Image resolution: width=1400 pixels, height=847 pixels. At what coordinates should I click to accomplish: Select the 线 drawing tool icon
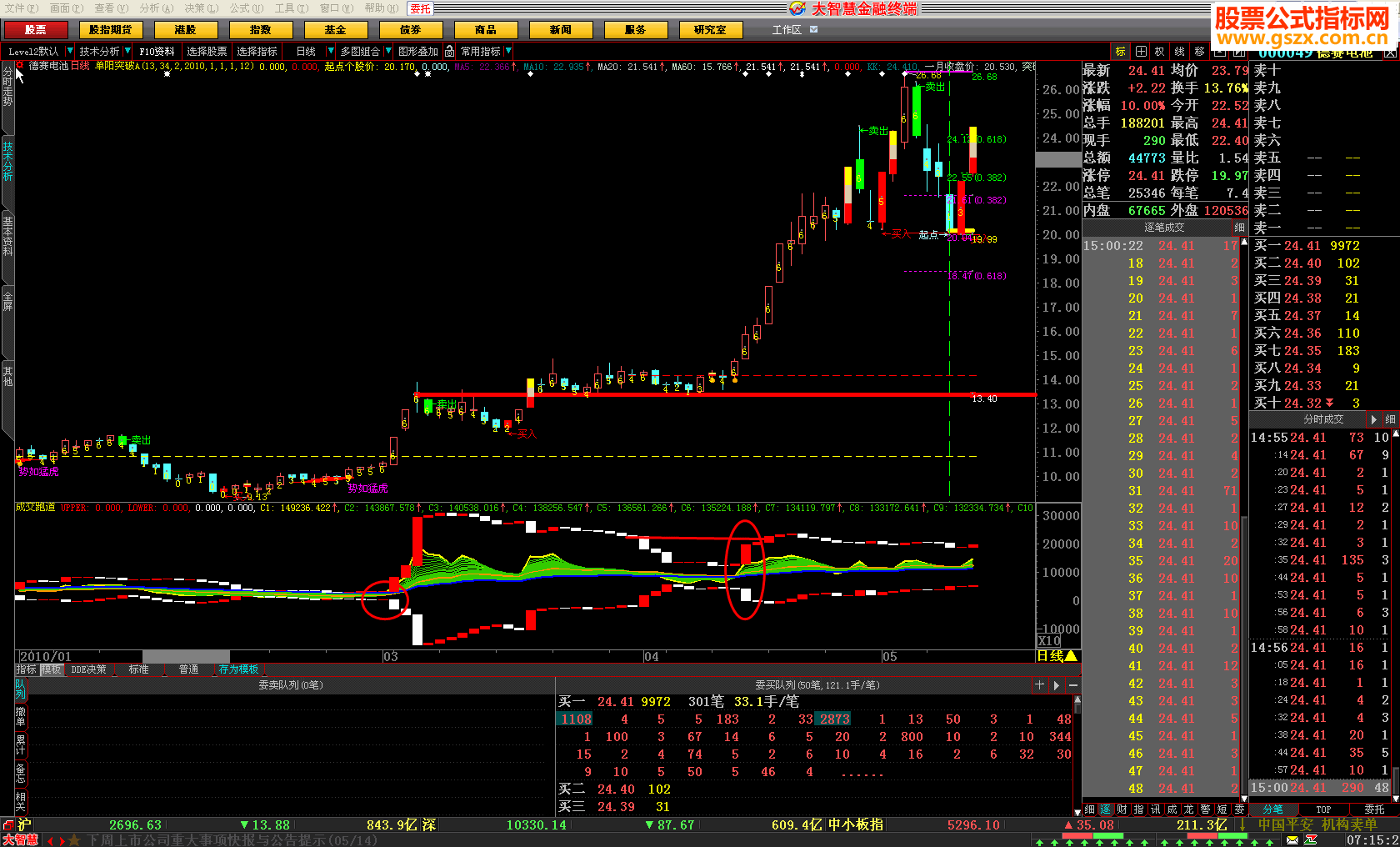(1179, 52)
